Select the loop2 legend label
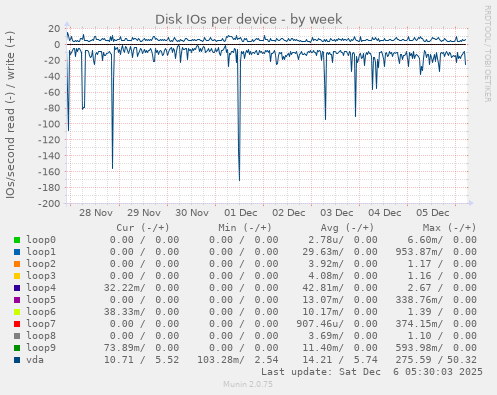 pos(41,264)
